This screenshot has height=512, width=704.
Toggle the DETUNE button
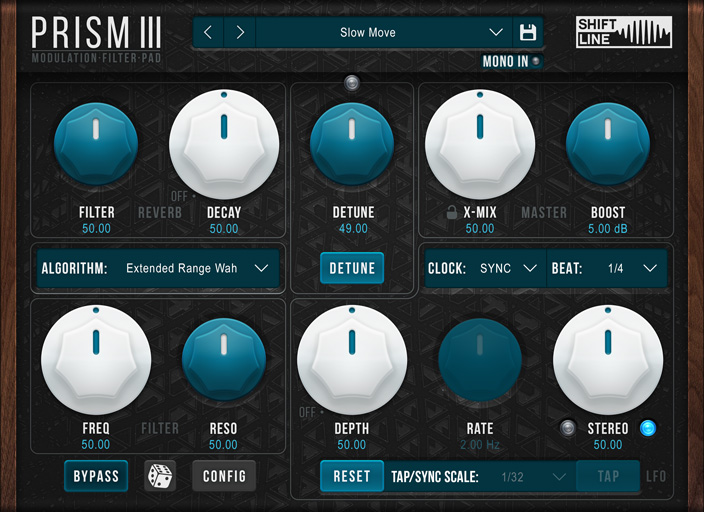(352, 268)
